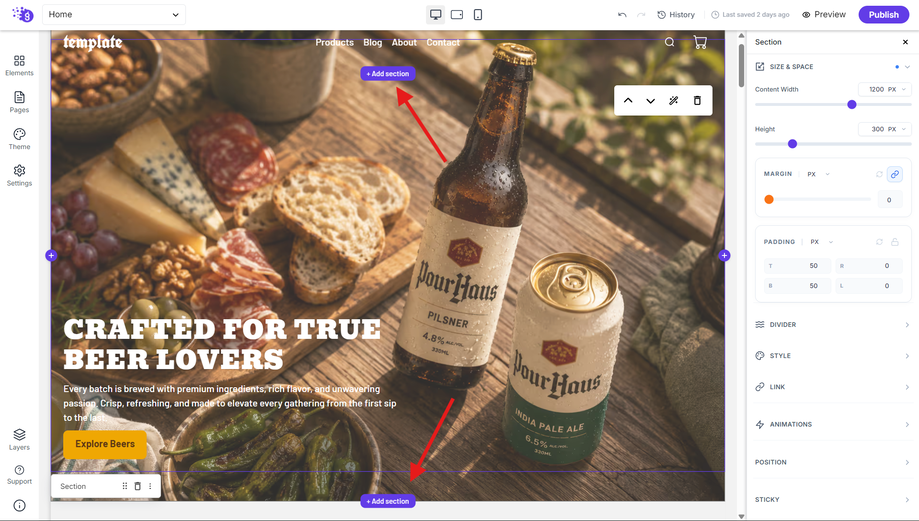919x521 pixels.
Task: Click the drag handle on Section label bar
Action: 124,486
